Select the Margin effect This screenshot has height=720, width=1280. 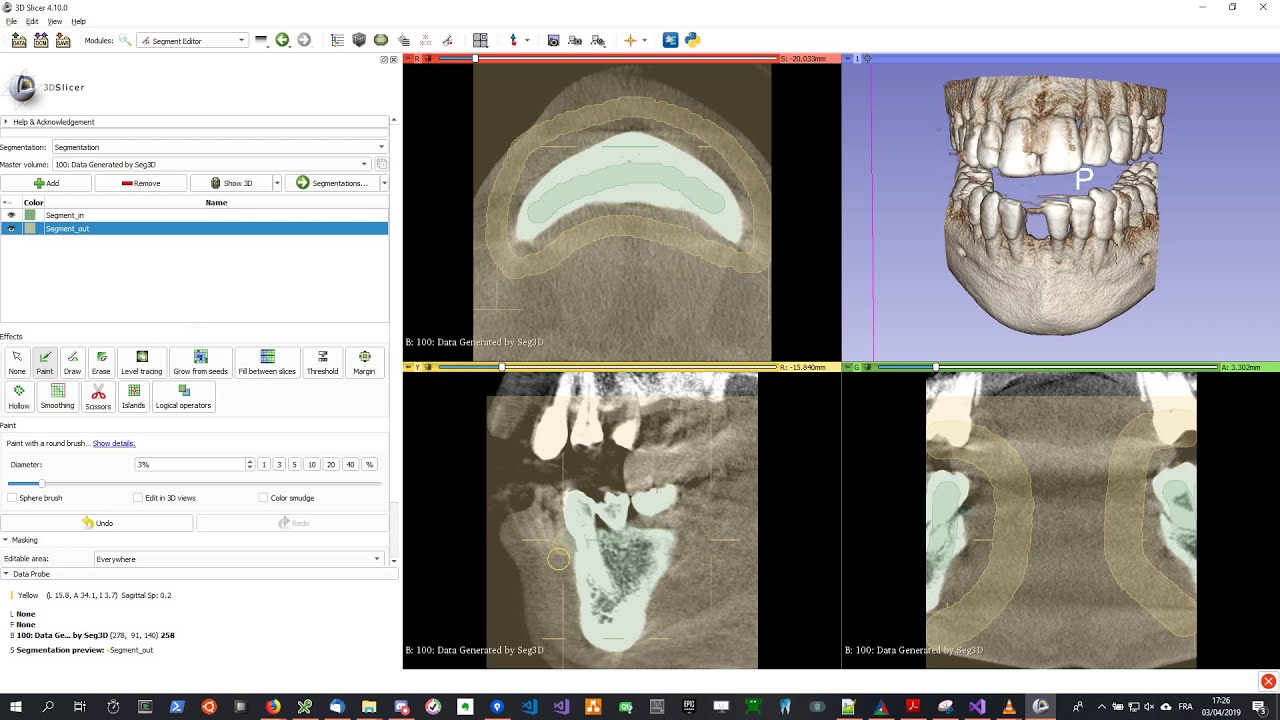364,362
